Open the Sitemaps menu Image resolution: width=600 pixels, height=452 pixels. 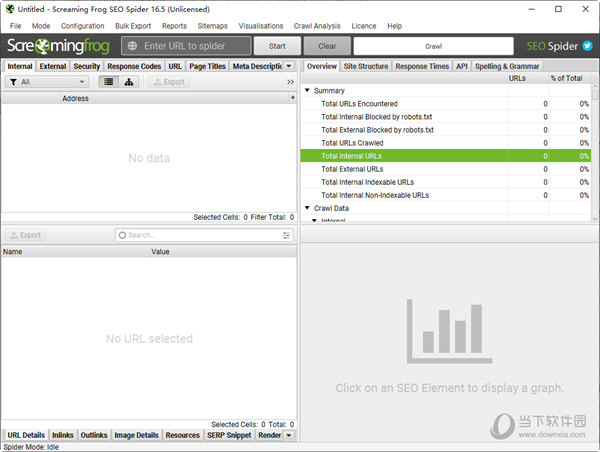(212, 26)
